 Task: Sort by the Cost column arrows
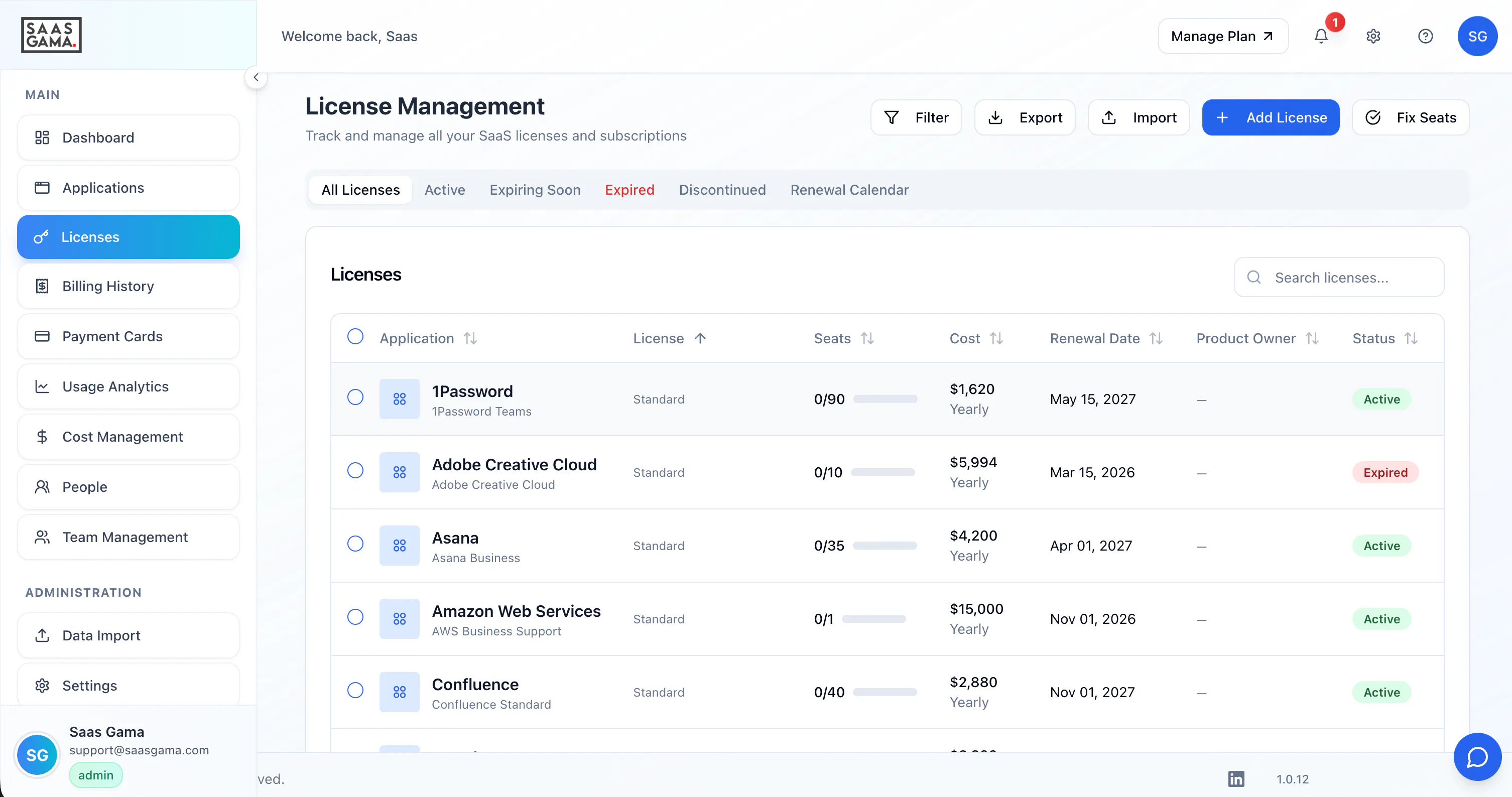(x=996, y=338)
